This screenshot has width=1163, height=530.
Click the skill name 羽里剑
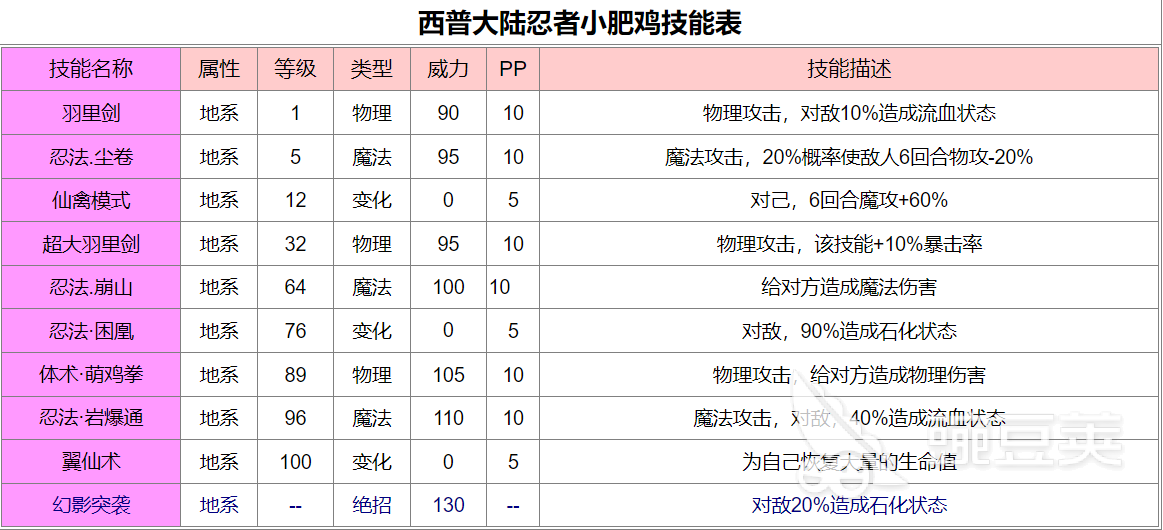(91, 113)
